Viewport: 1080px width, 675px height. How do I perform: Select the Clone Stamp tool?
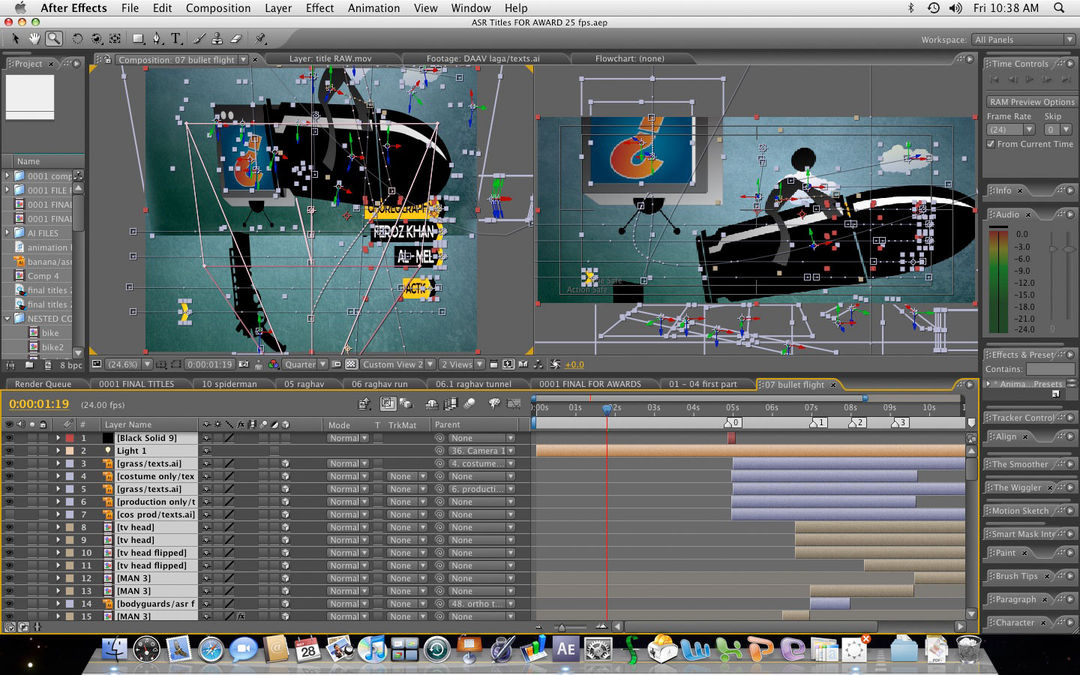pos(218,38)
